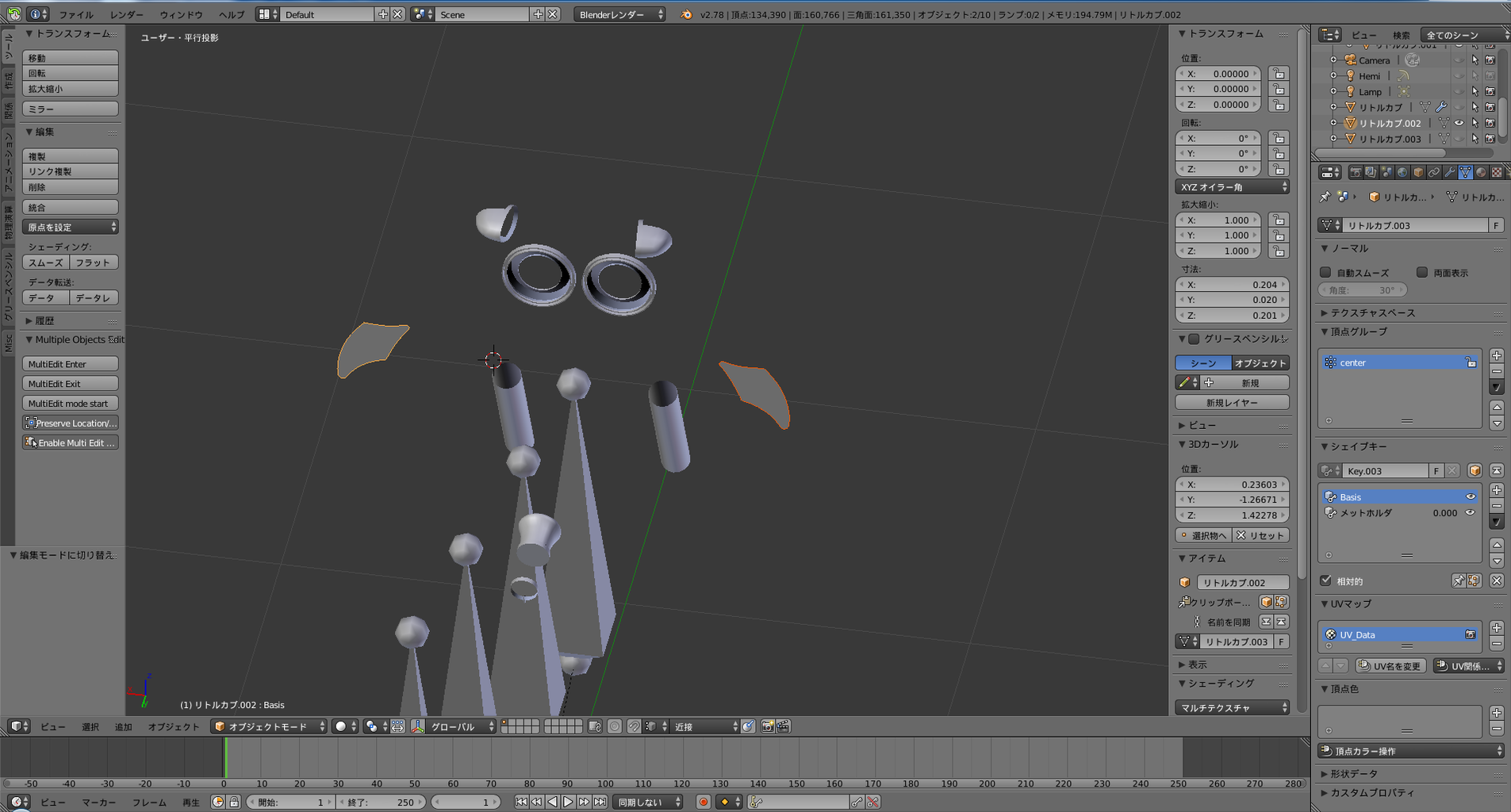
Task: Open the Render properties tab (camera icon)
Action: (1356, 172)
